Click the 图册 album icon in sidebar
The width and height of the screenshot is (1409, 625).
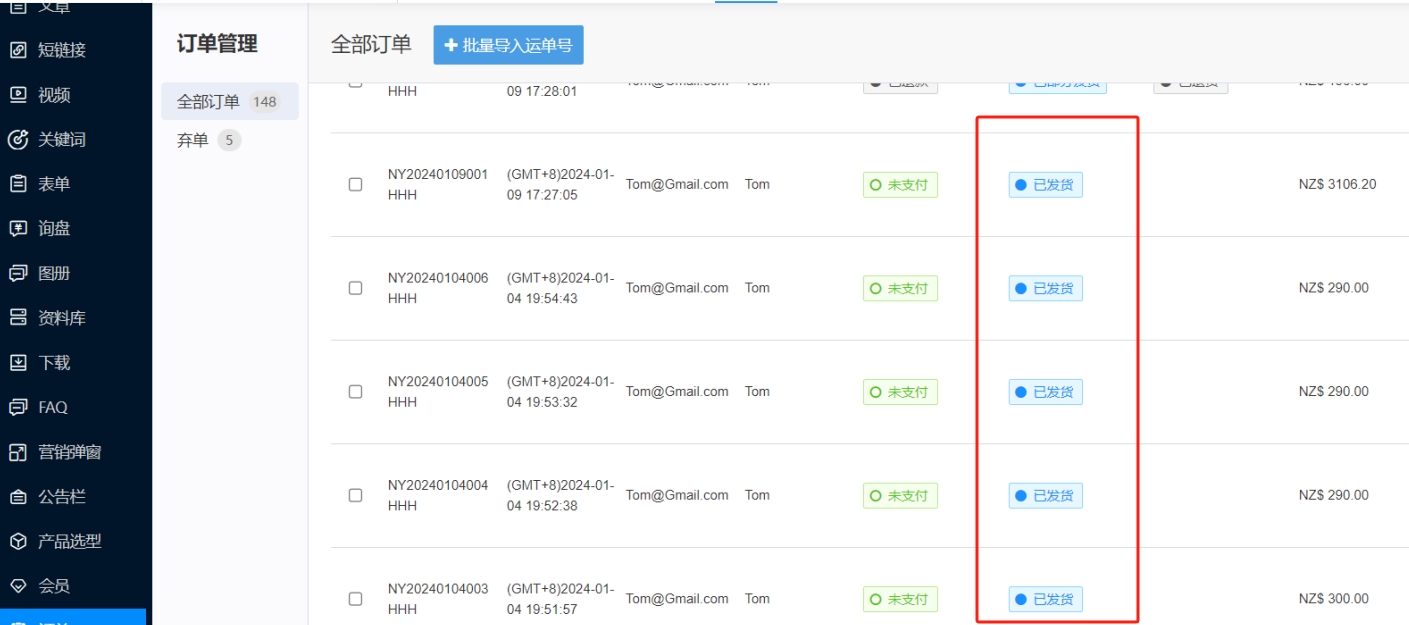(x=18, y=273)
